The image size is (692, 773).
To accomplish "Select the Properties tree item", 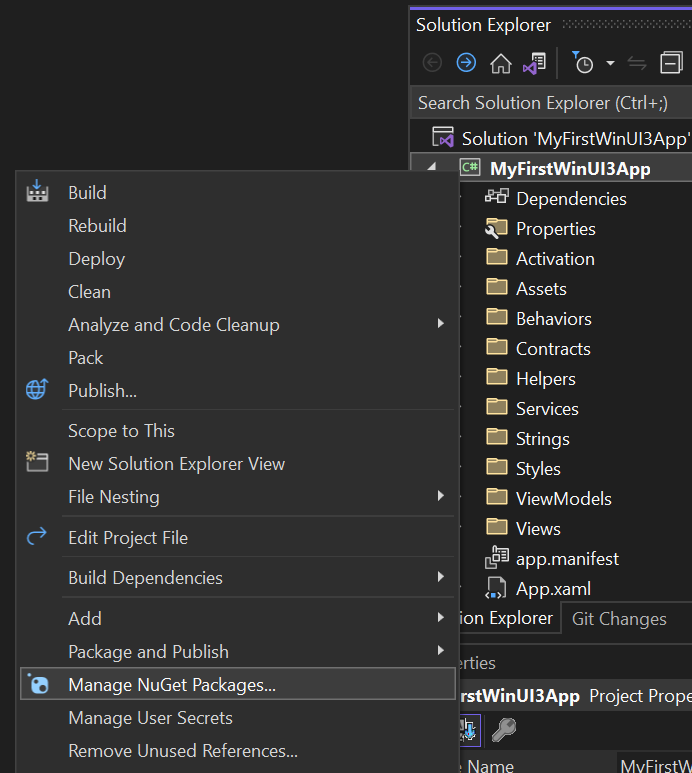I will coord(555,229).
